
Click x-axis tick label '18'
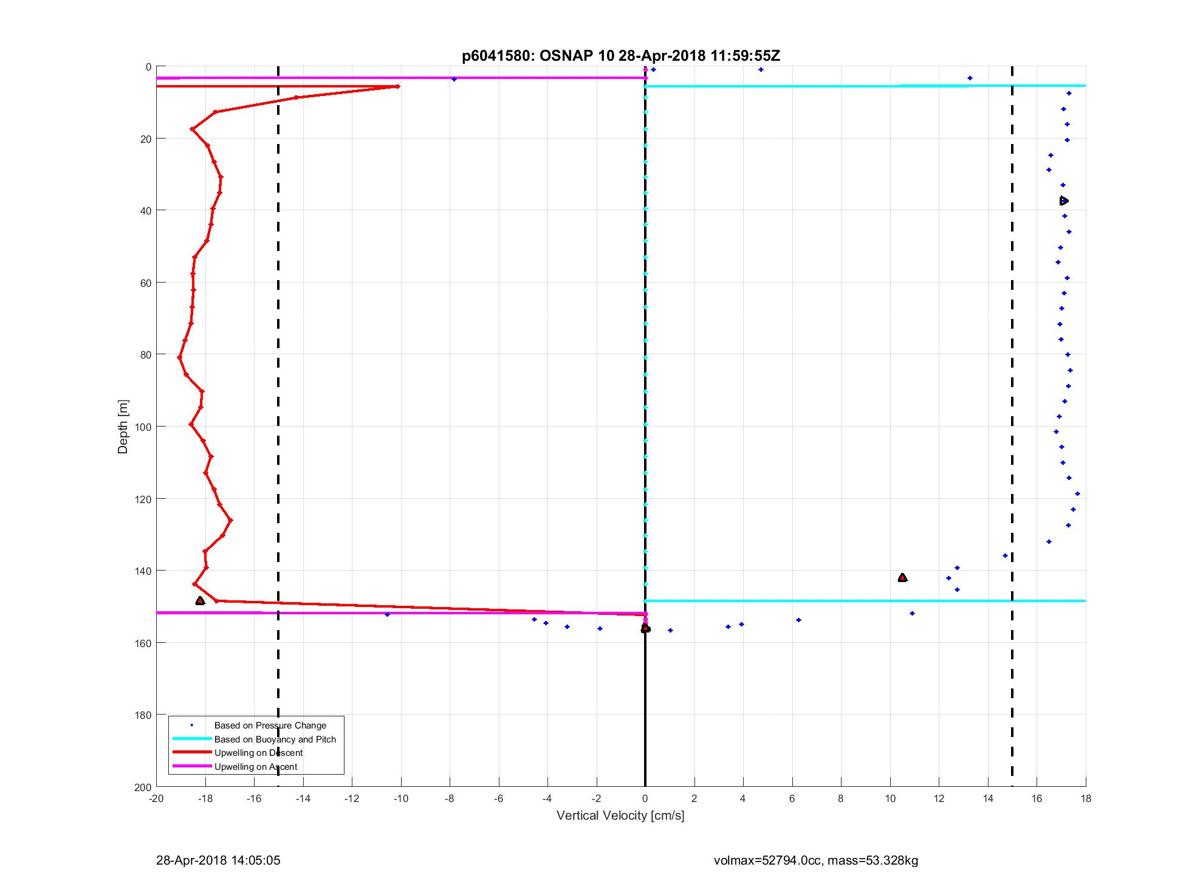tap(1085, 799)
